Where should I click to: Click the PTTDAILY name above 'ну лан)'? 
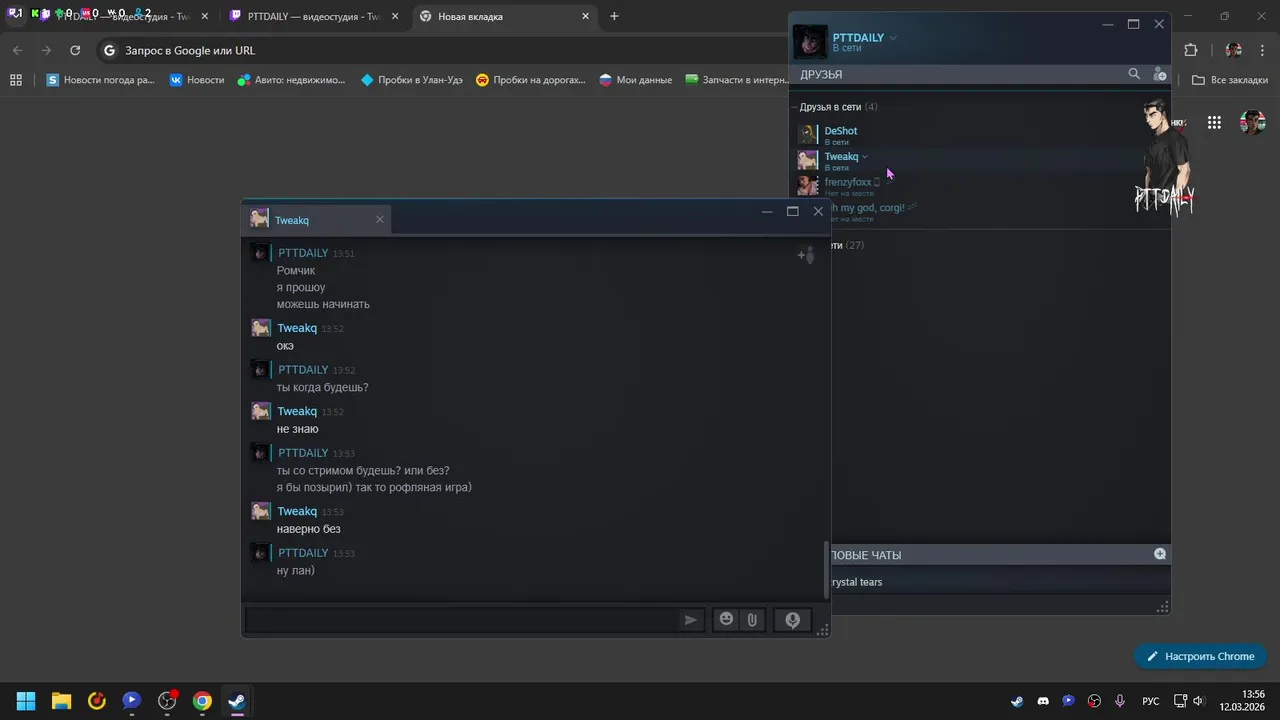(303, 553)
